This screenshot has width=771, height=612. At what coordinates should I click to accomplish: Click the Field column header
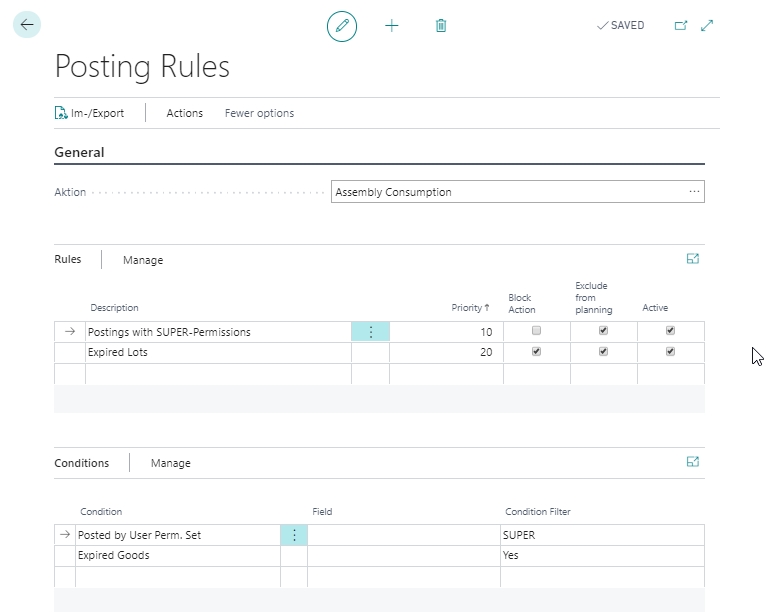[x=322, y=512]
